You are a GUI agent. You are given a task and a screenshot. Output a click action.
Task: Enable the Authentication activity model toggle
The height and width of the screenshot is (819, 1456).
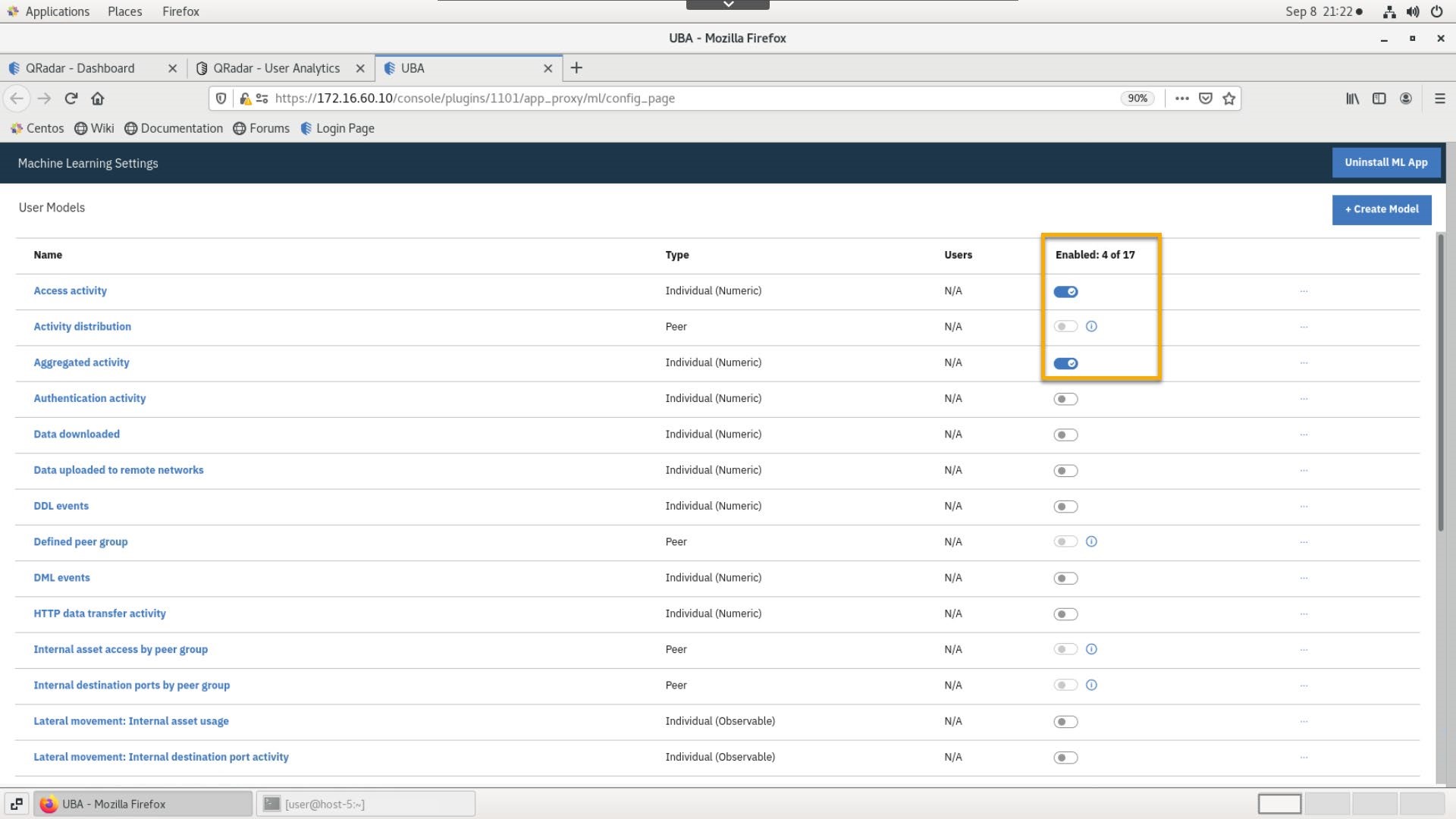point(1065,399)
